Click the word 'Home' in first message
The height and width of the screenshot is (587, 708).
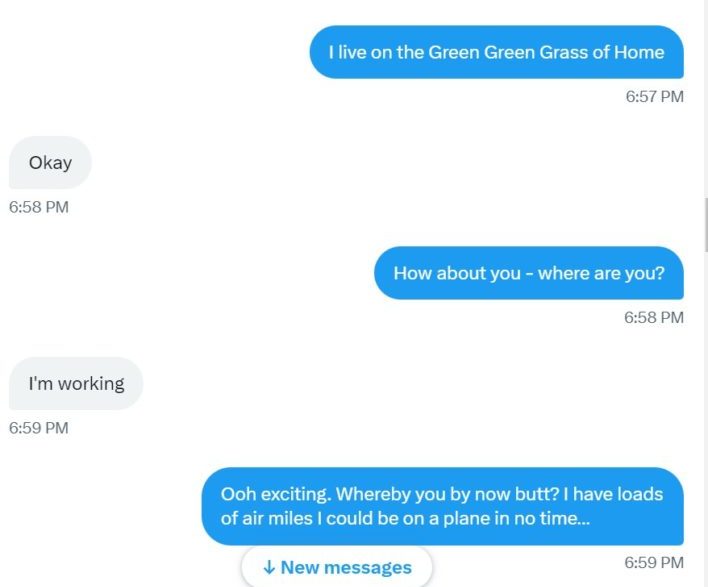[639, 52]
